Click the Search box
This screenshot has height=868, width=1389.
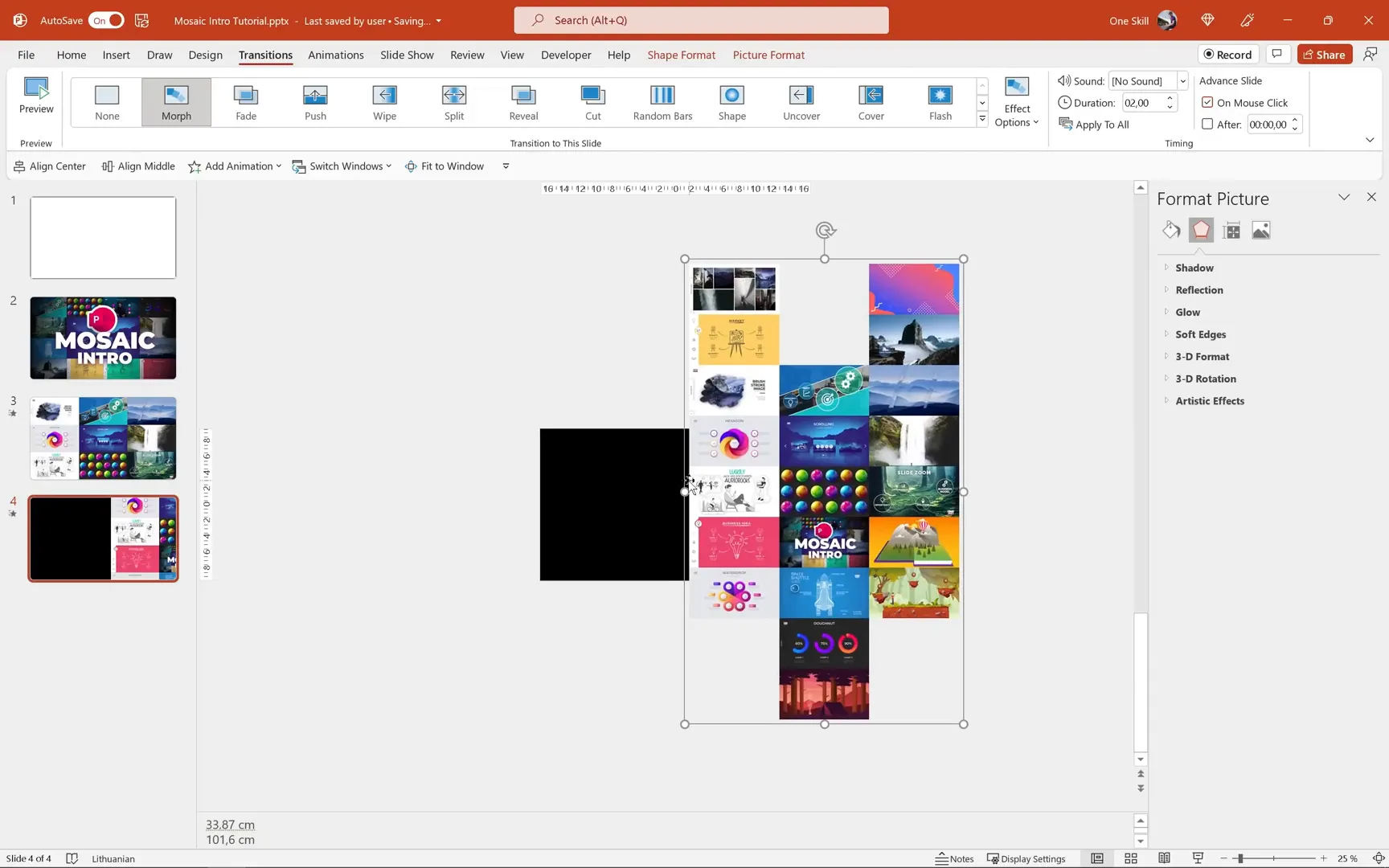[701, 20]
